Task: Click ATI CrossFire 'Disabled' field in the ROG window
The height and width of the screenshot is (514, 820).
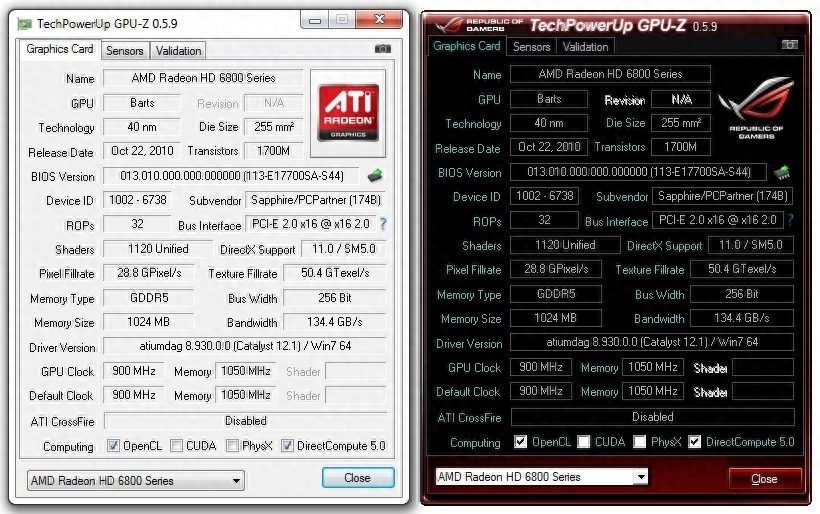Action: pyautogui.click(x=653, y=417)
